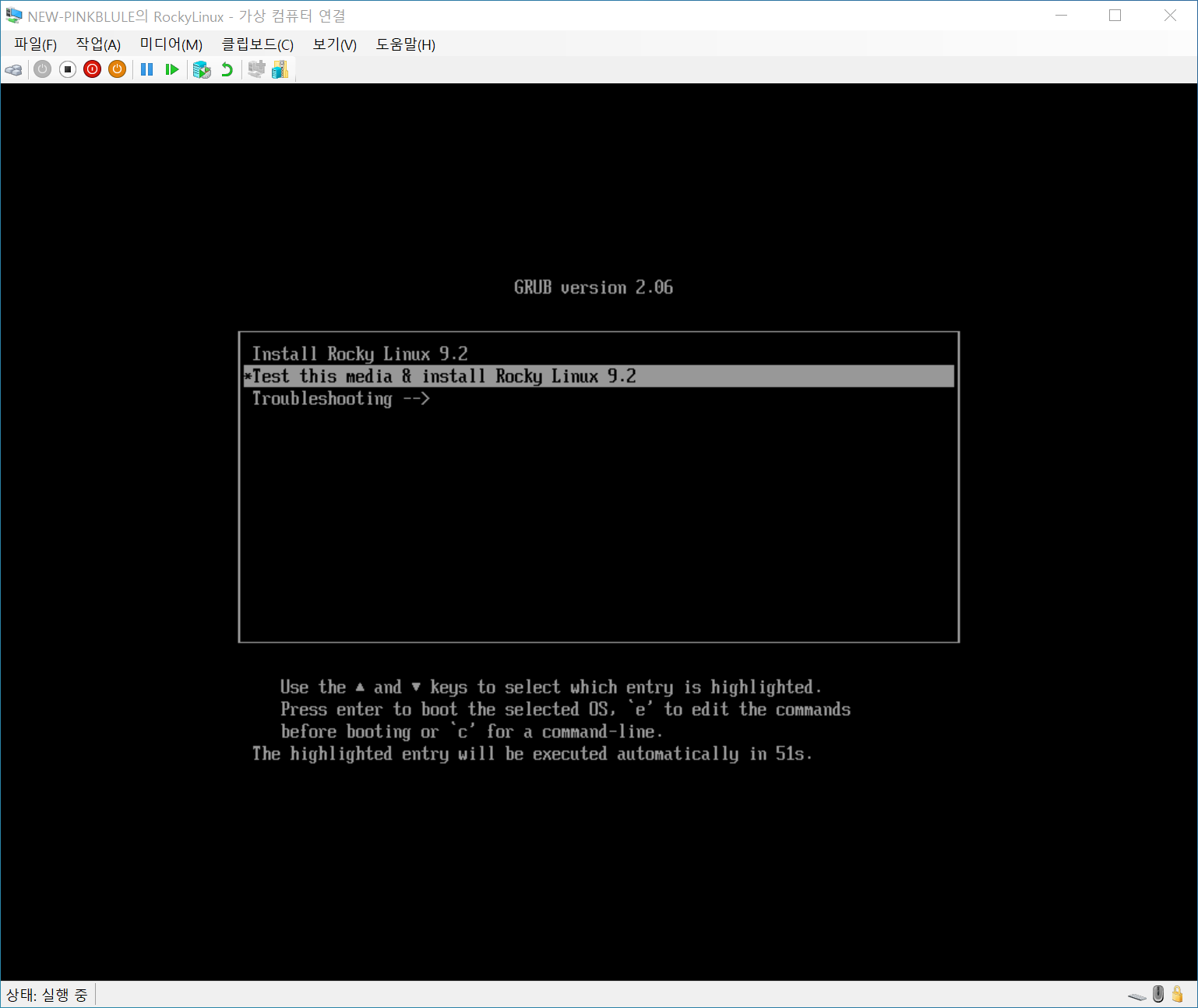The image size is (1198, 1008).
Task: Open the 클립보드(C) menu
Action: click(258, 44)
